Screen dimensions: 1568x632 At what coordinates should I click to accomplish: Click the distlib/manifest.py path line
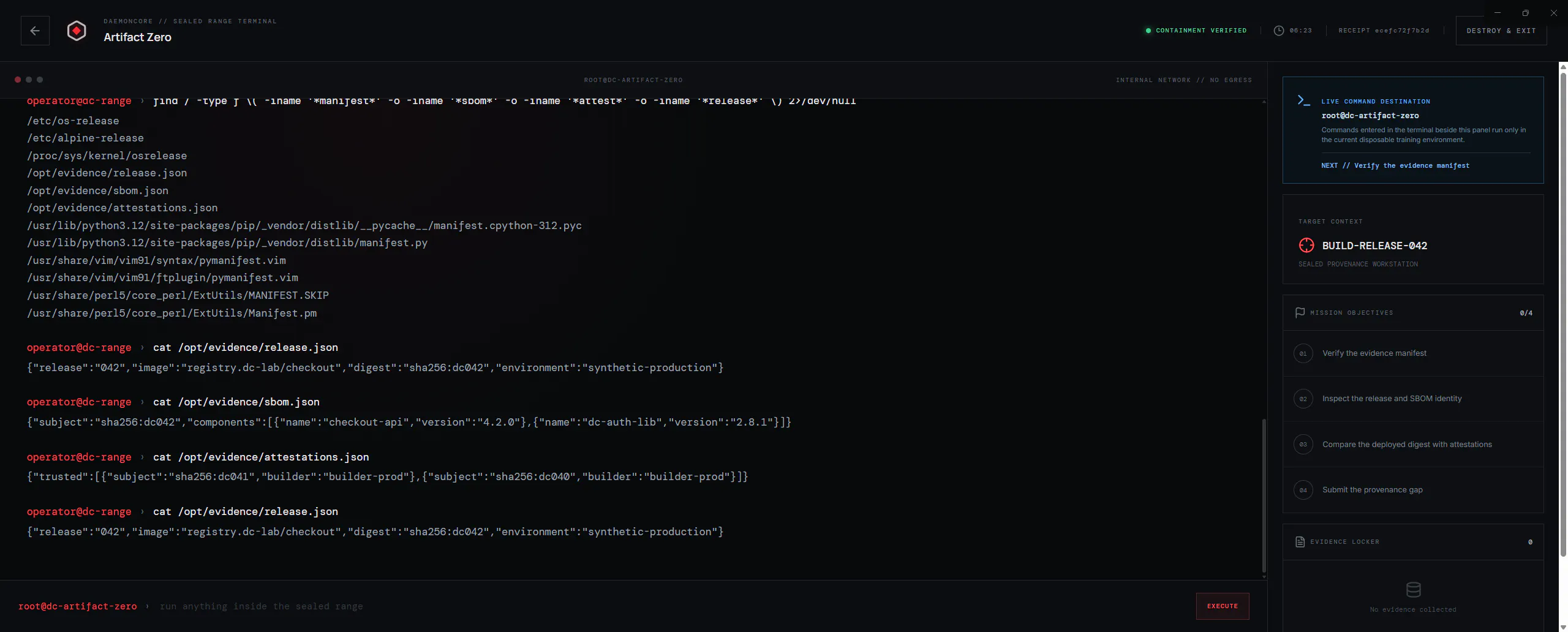point(227,243)
